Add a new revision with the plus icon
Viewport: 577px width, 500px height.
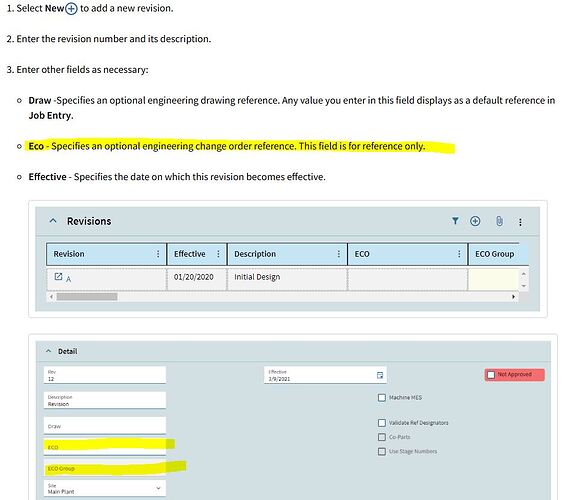[x=475, y=221]
